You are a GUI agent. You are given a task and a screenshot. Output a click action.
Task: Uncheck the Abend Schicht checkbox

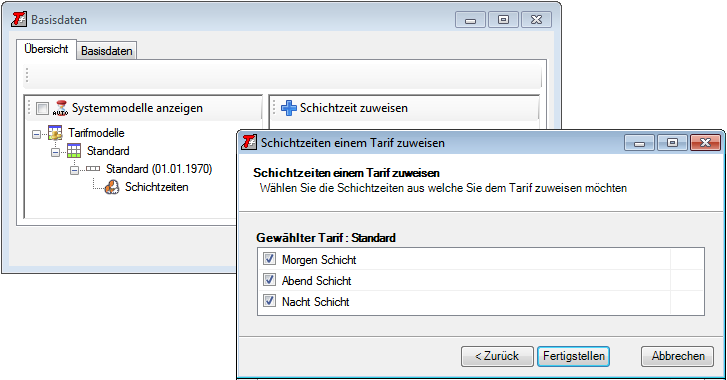[269, 279]
